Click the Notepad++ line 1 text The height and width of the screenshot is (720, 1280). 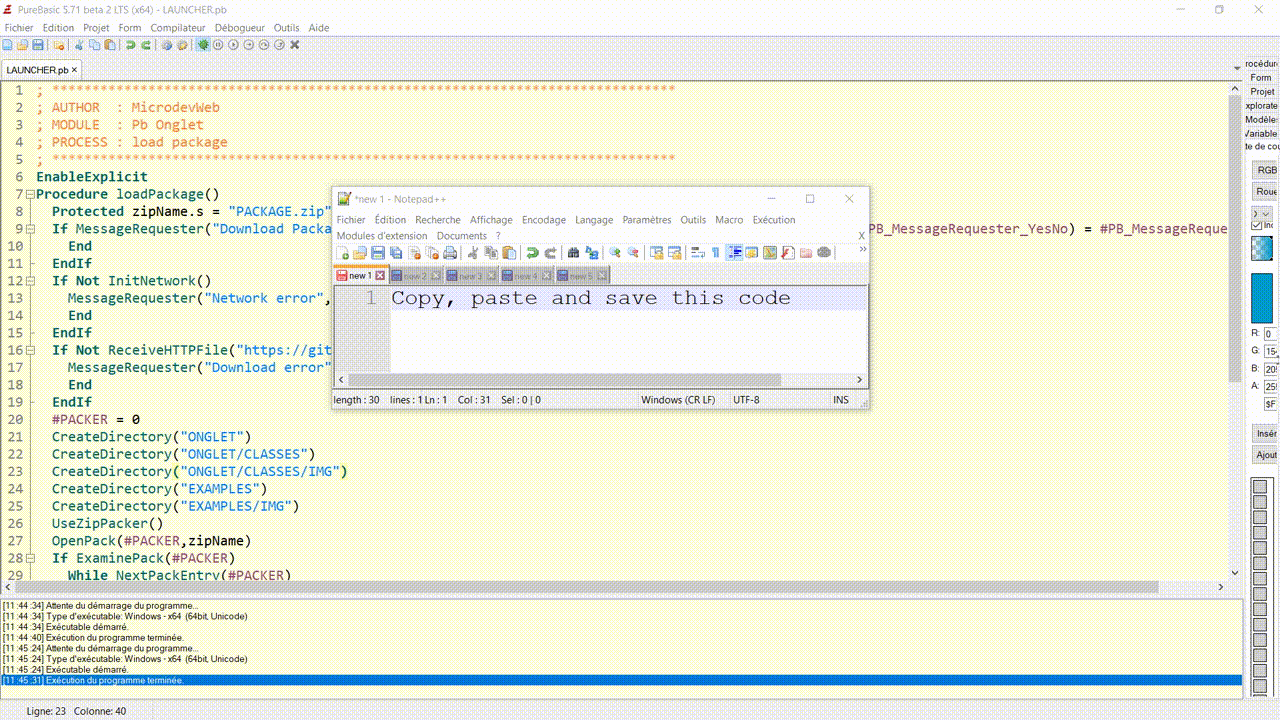click(590, 298)
